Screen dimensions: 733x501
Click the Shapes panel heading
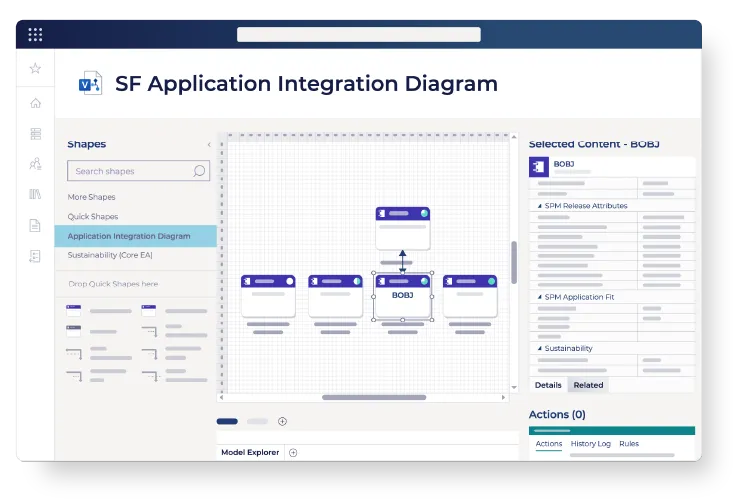tap(86, 144)
